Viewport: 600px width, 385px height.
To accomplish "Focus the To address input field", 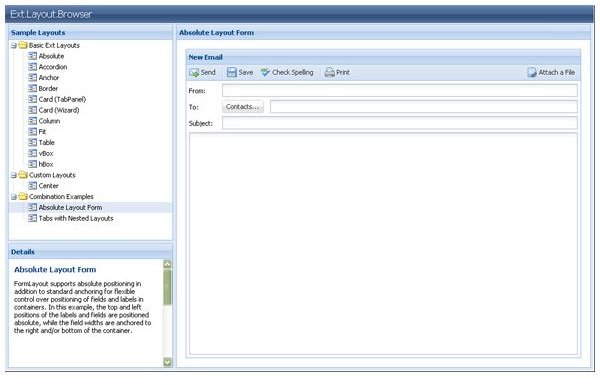I will [x=424, y=107].
